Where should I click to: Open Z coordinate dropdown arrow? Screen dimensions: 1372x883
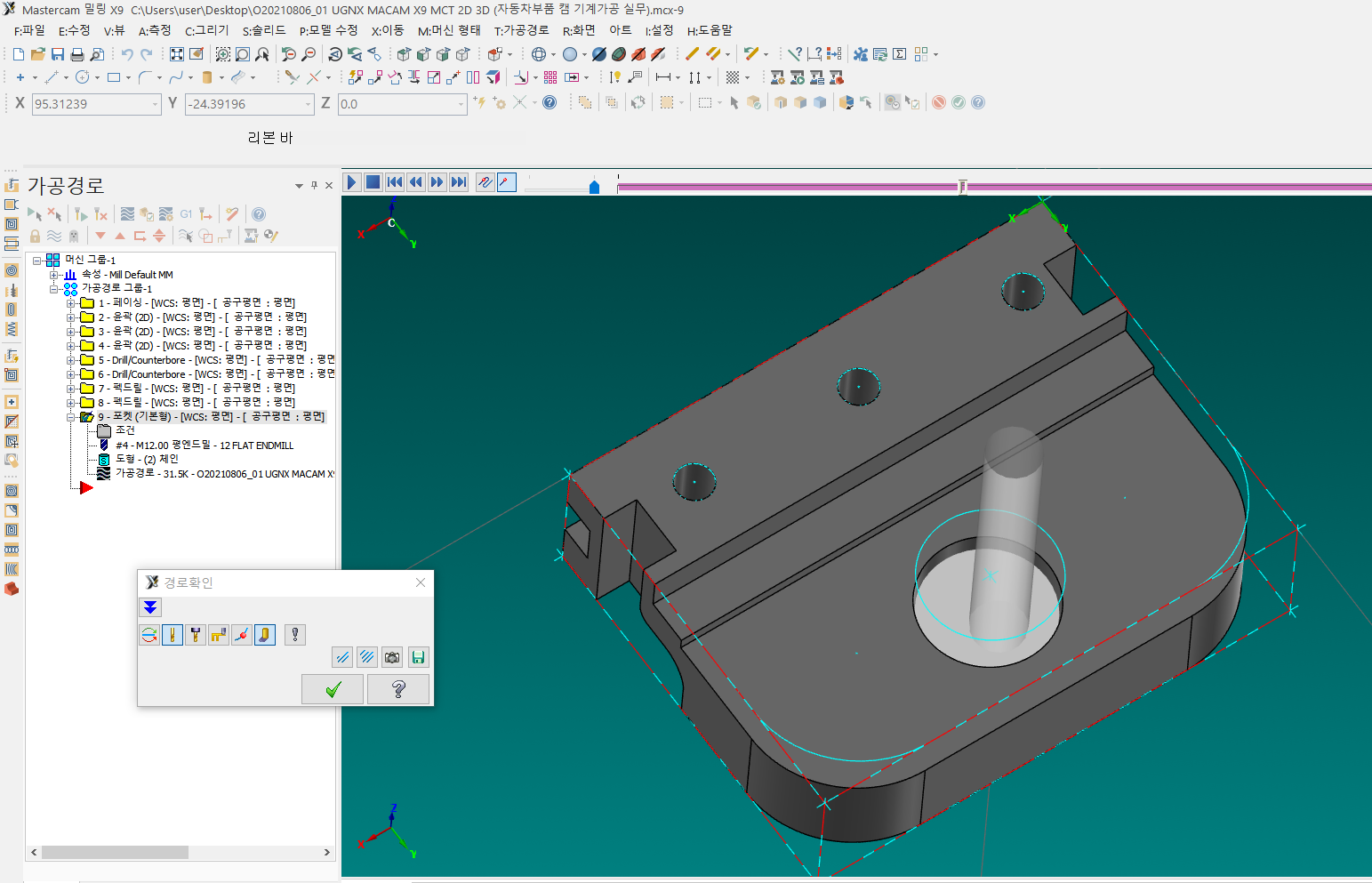pos(461,104)
